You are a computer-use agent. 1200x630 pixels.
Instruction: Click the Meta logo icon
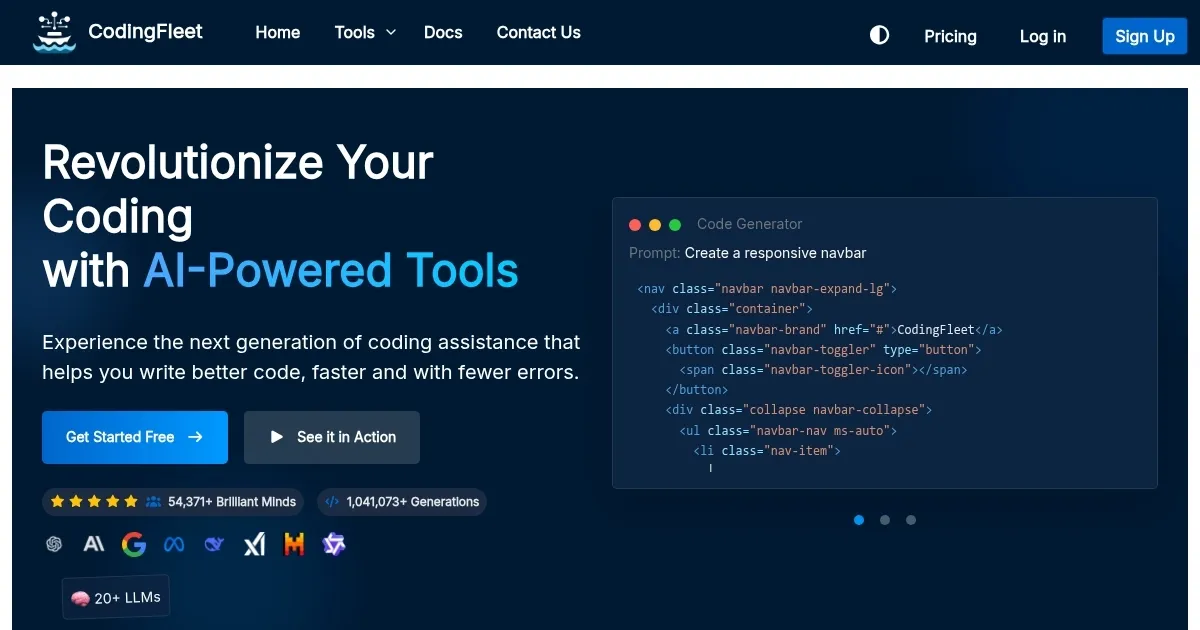point(174,544)
